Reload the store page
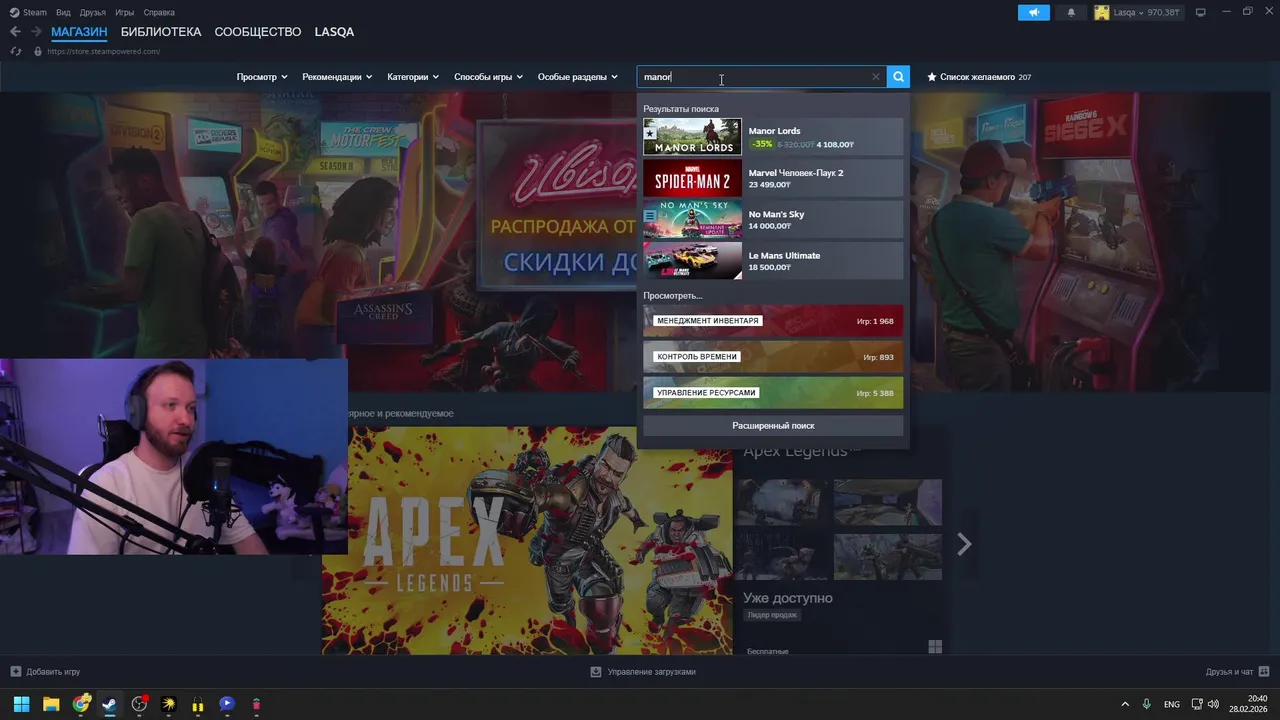This screenshot has height=720, width=1280. click(x=15, y=51)
